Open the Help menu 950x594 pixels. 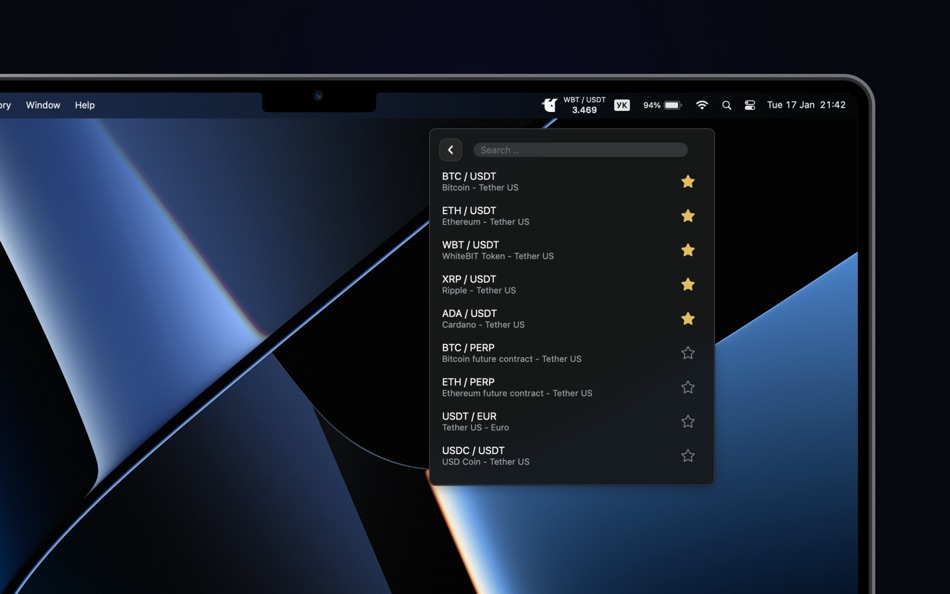[x=85, y=105]
